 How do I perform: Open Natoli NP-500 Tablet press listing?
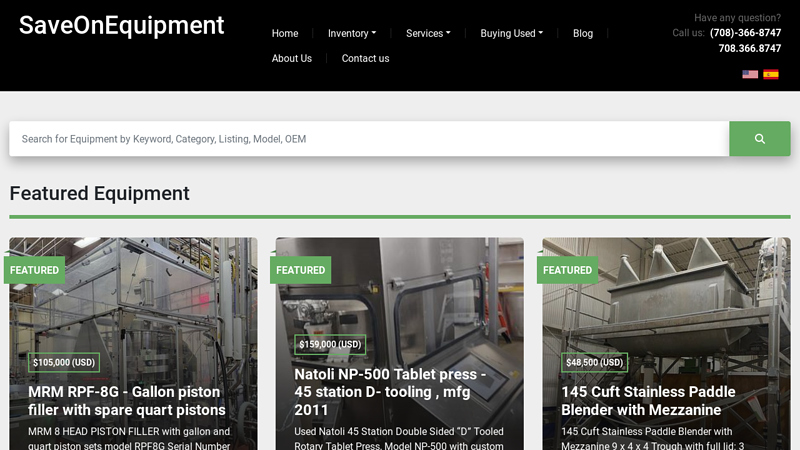pyautogui.click(x=390, y=392)
